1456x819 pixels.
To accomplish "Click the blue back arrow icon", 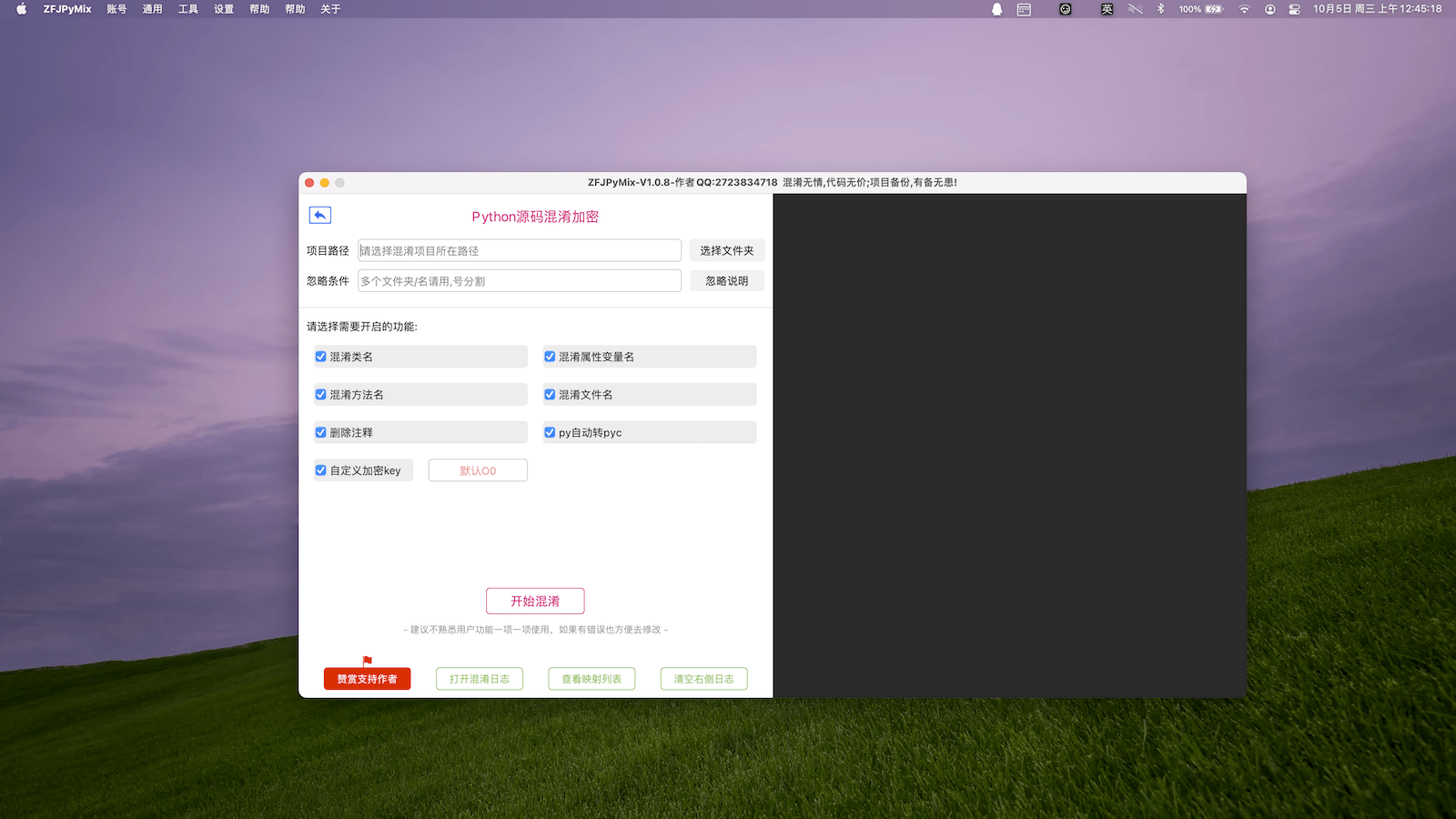I will [319, 216].
